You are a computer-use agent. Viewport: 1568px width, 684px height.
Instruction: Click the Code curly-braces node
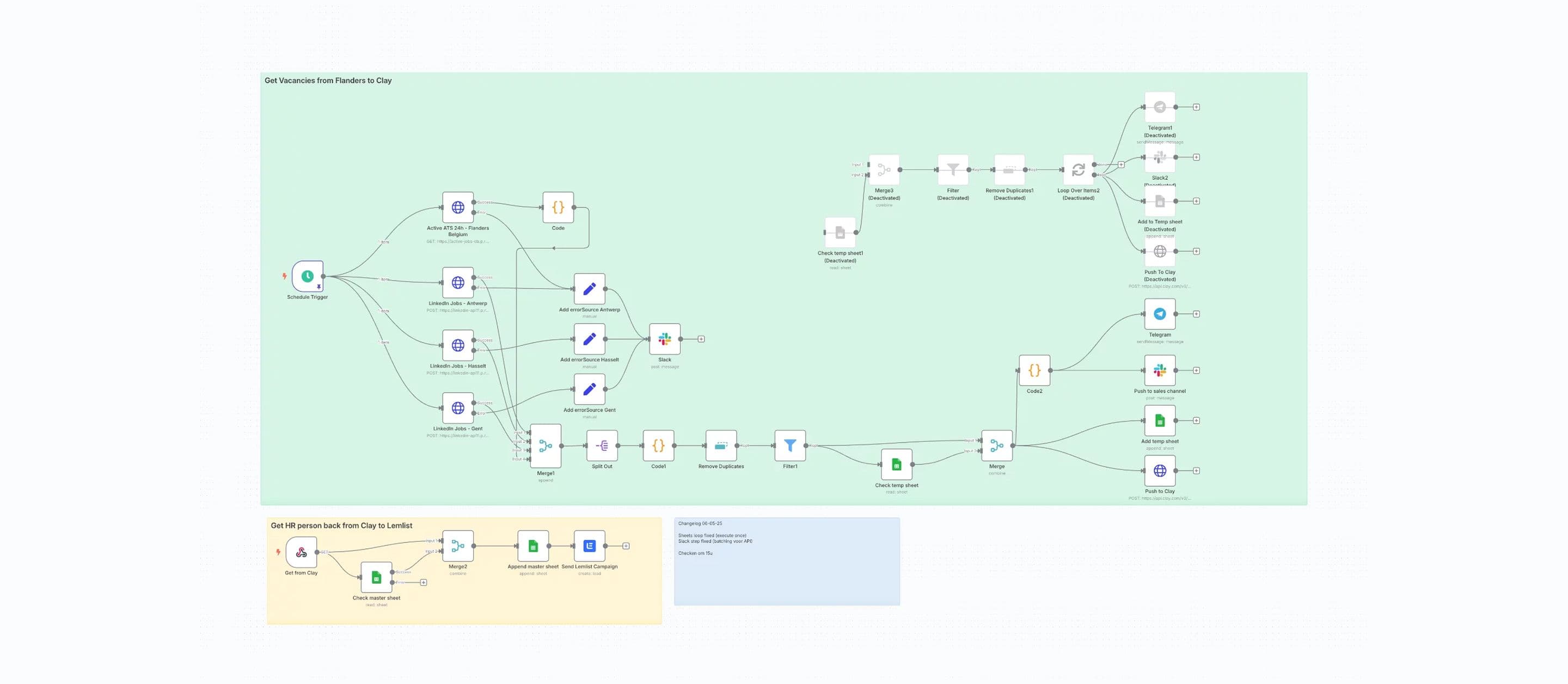pos(558,207)
